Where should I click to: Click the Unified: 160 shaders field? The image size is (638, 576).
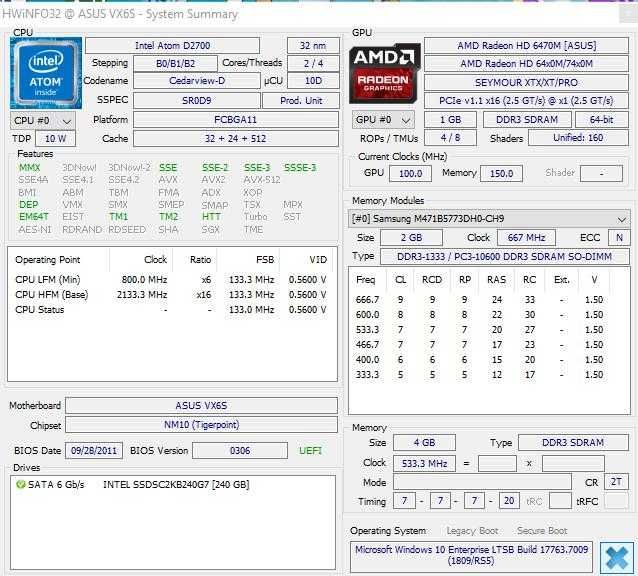click(x=578, y=137)
